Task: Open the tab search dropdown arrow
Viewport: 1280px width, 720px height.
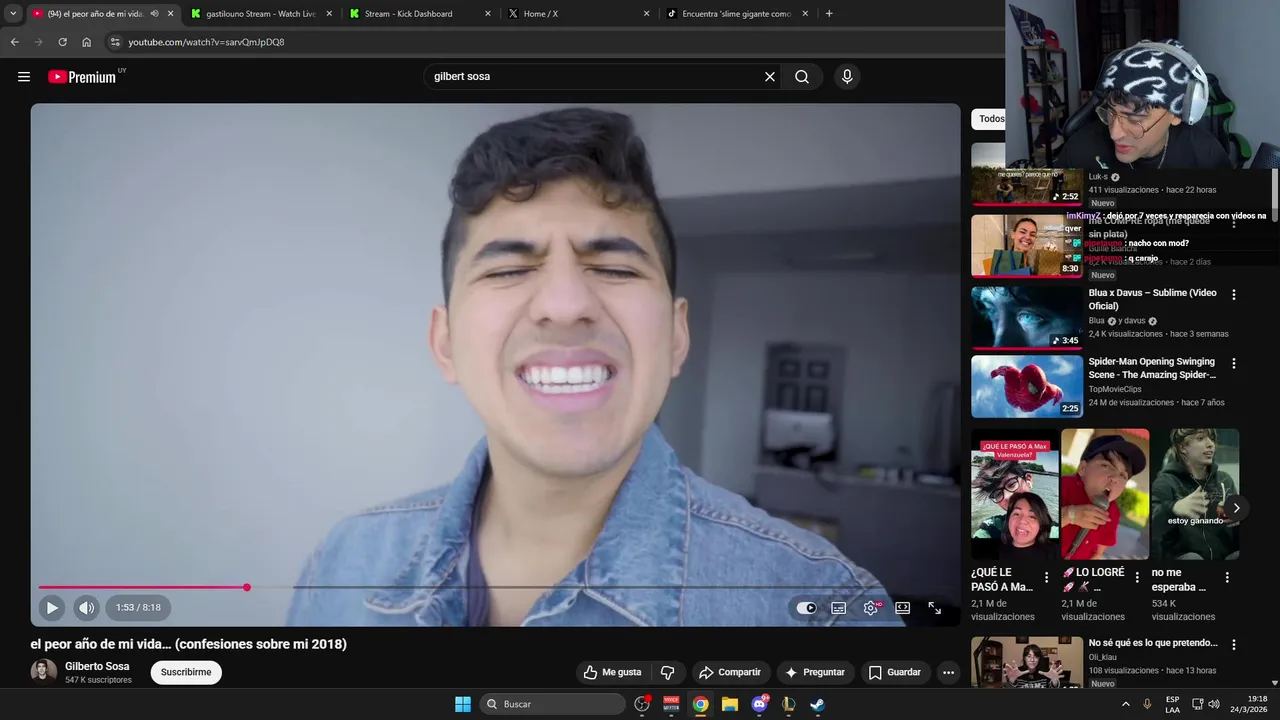Action: [13, 14]
